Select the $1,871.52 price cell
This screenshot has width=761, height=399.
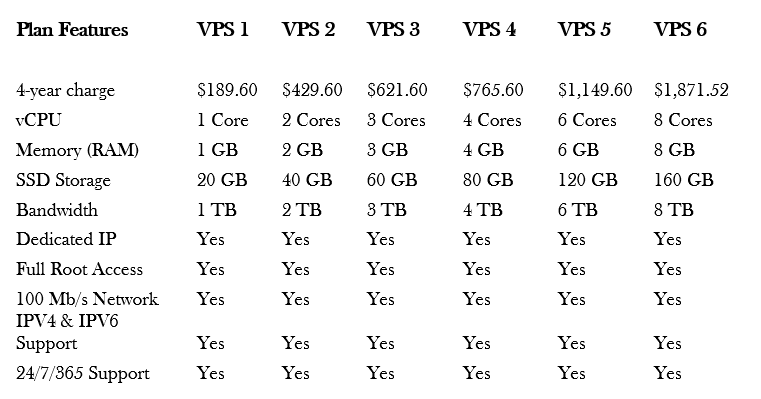[x=692, y=90]
